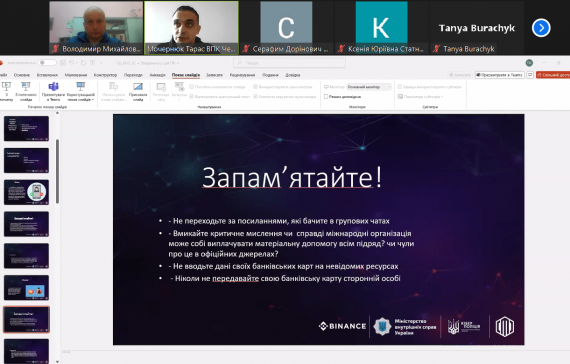
Task: Open the Animations ribbon tab
Action: 157,75
